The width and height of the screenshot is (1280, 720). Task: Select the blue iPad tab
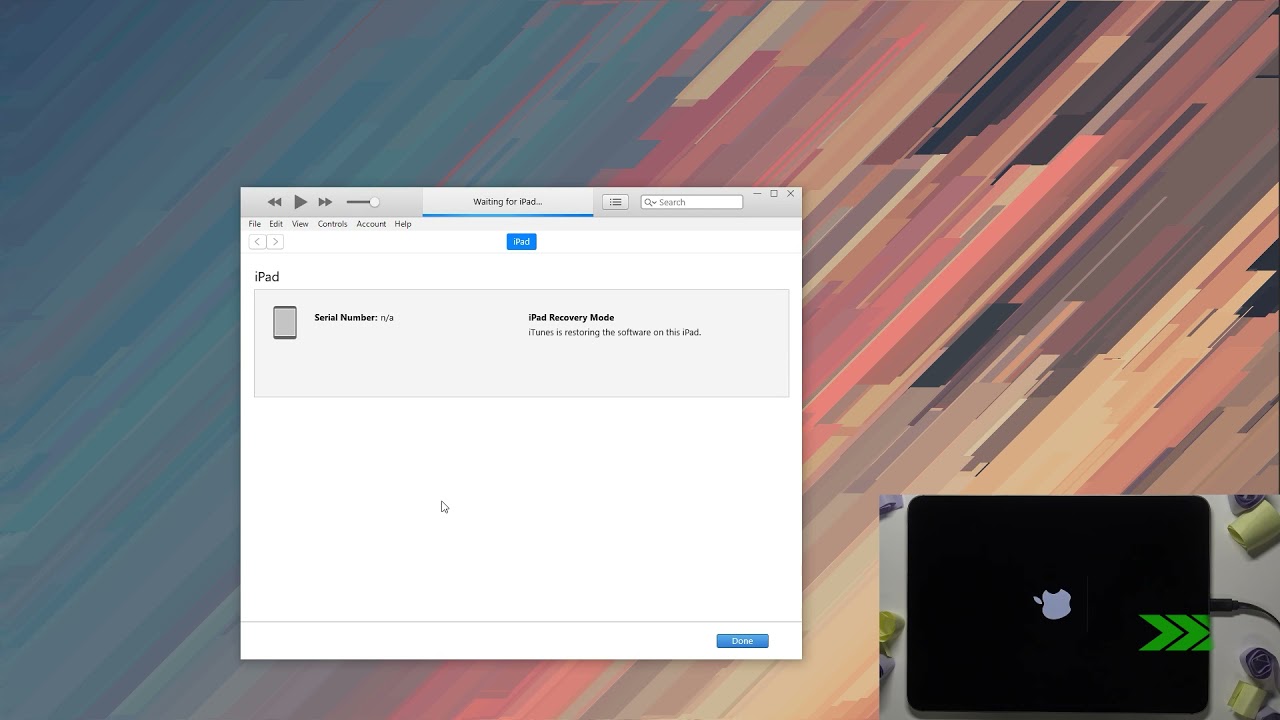point(521,242)
